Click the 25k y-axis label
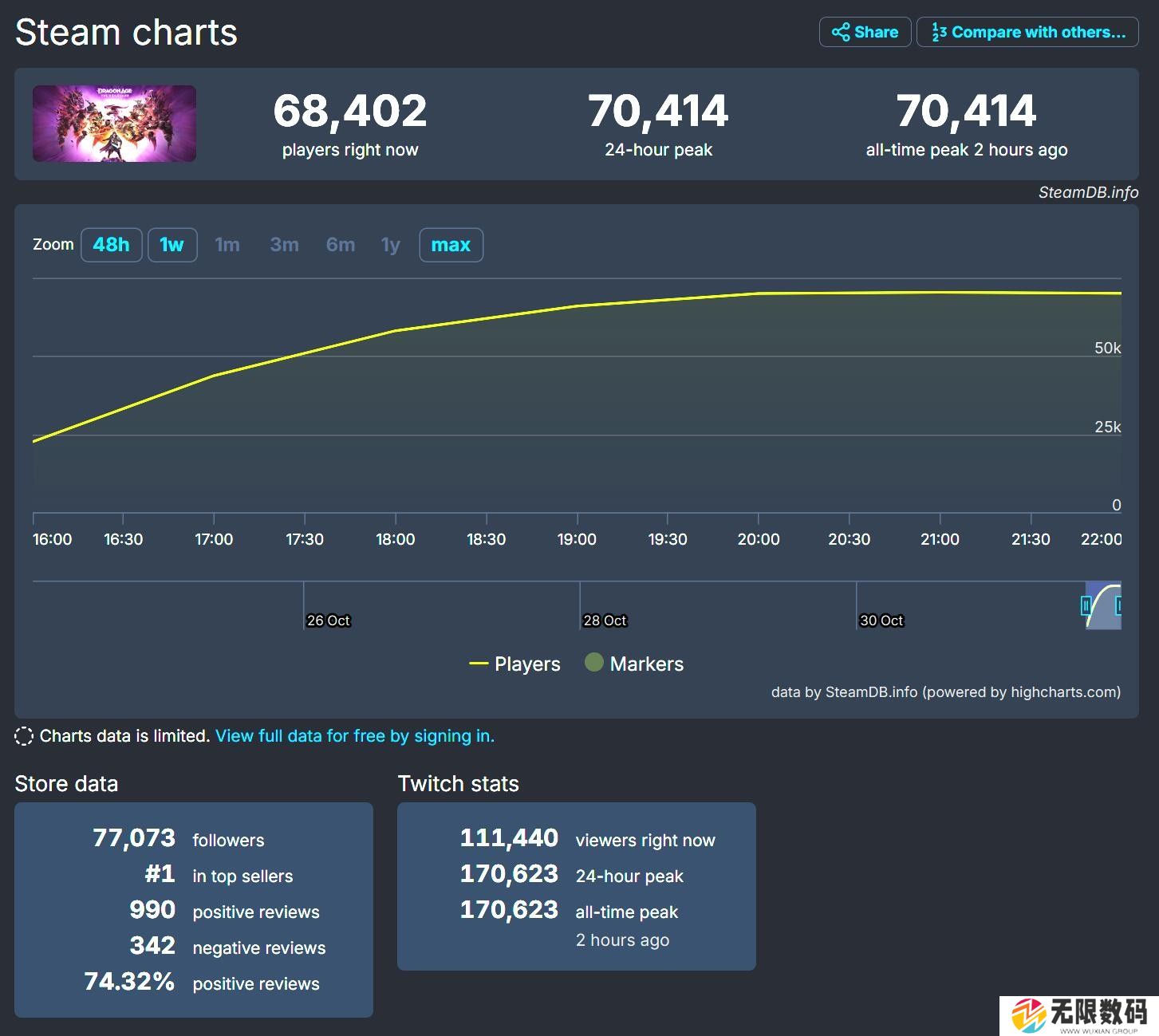The width and height of the screenshot is (1159, 1036). click(1107, 427)
